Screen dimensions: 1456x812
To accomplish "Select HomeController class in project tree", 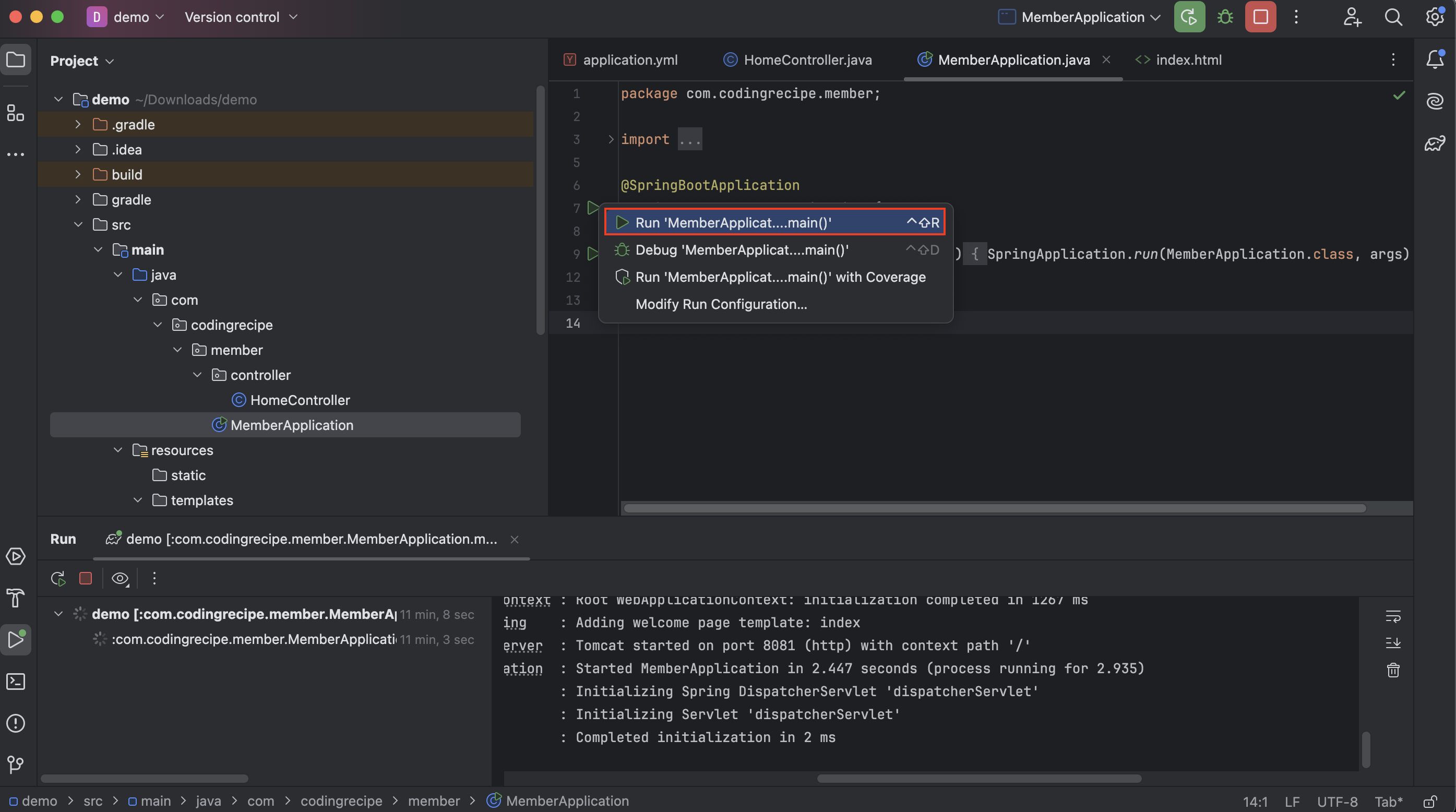I will 291,400.
